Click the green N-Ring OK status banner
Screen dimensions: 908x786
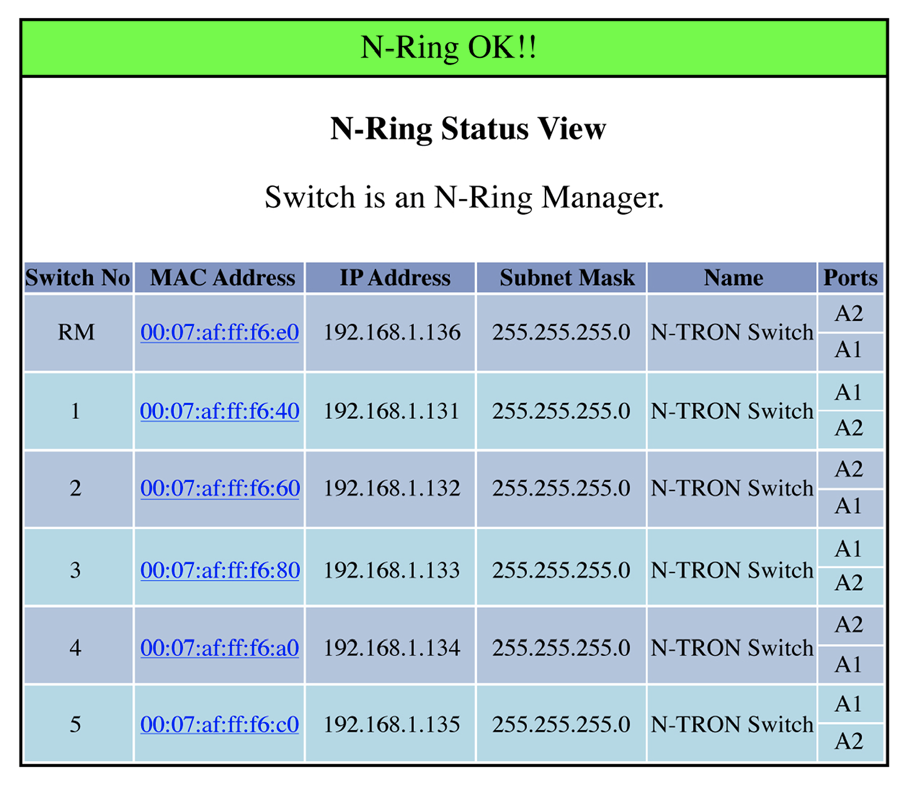point(454,47)
